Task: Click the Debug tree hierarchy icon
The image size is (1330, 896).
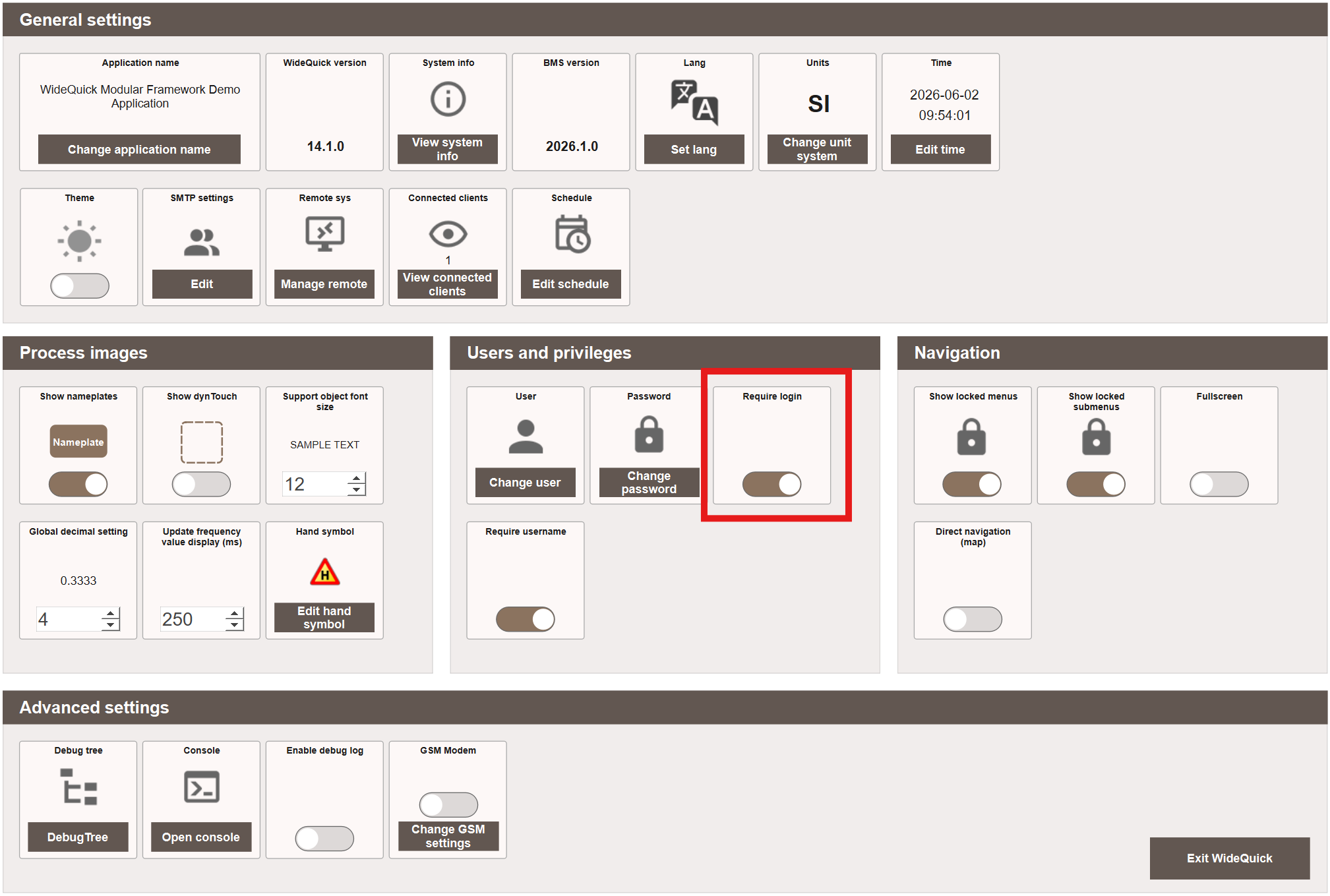Action: (78, 787)
